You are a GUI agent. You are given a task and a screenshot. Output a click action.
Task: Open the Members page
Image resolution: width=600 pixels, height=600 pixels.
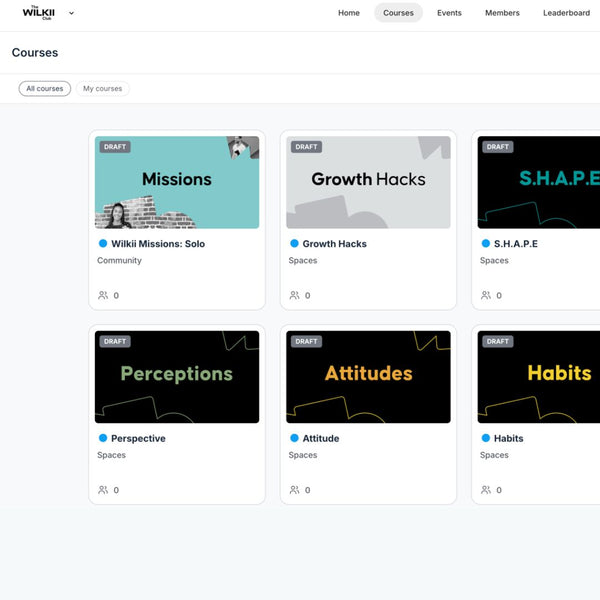click(x=502, y=13)
